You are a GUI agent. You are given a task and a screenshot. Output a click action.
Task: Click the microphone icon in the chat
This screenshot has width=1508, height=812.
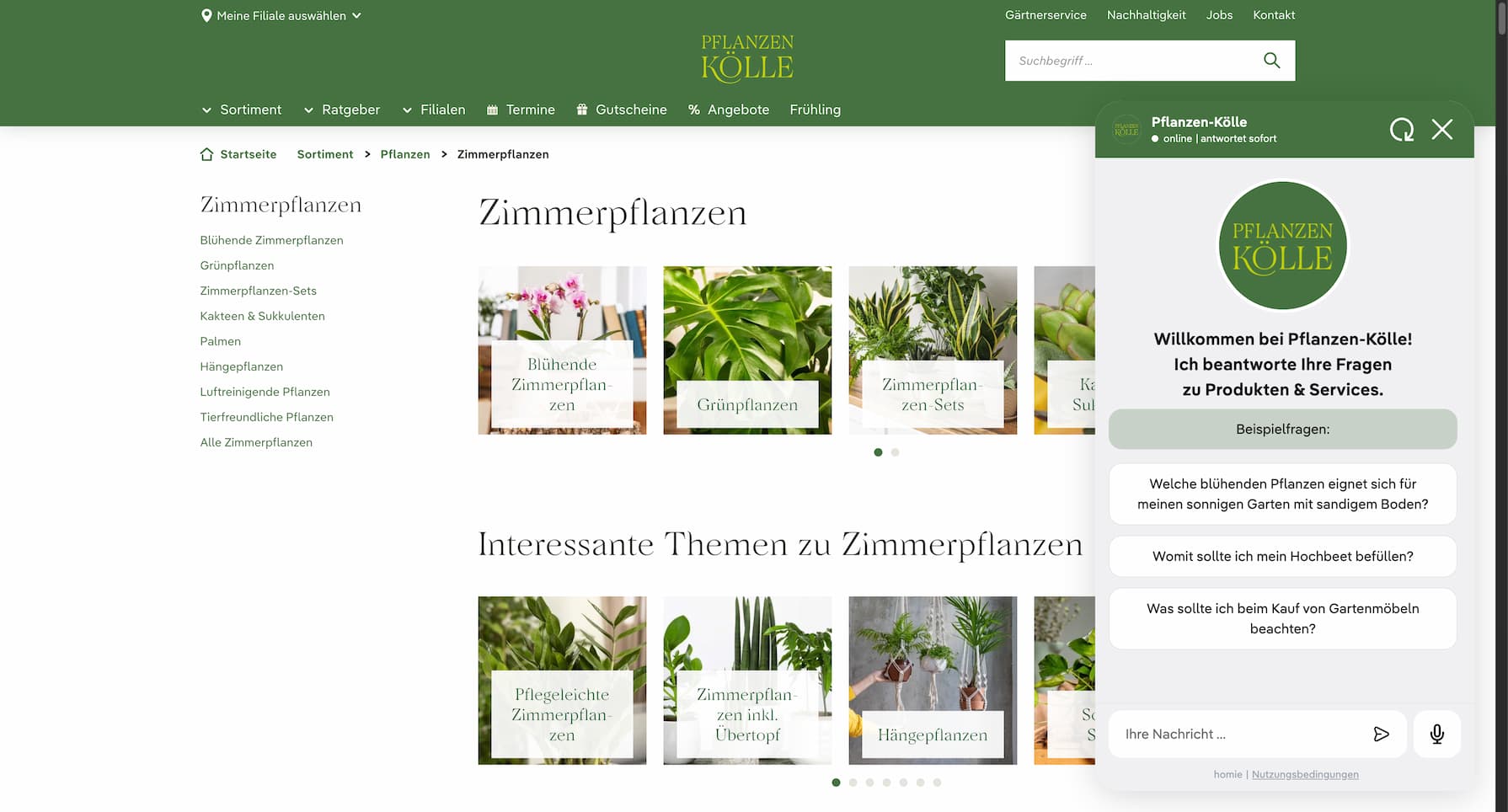[x=1436, y=734]
